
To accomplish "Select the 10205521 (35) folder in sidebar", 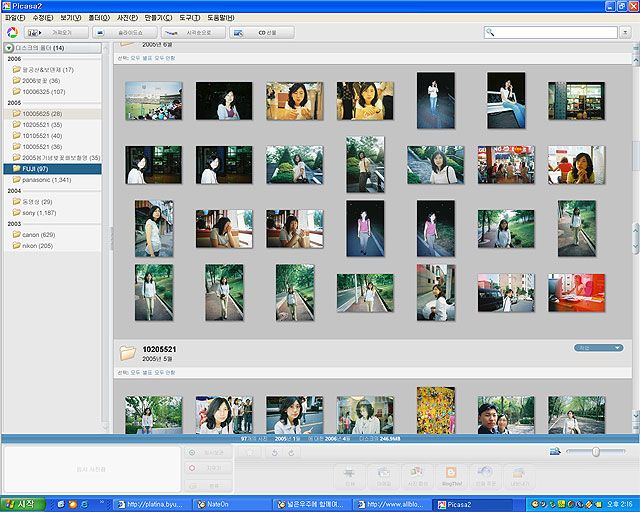I will (52, 125).
